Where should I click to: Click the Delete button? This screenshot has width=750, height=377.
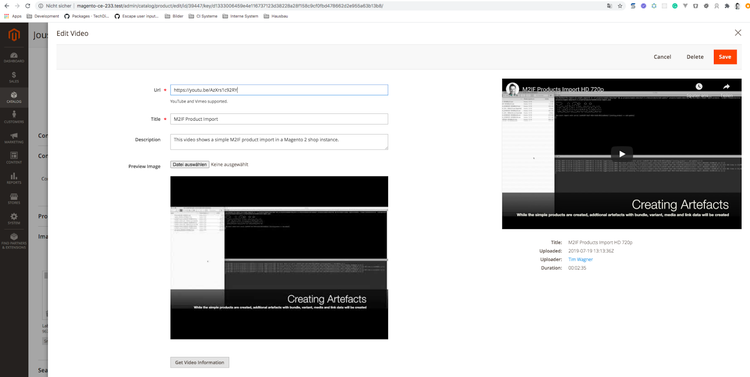point(695,56)
